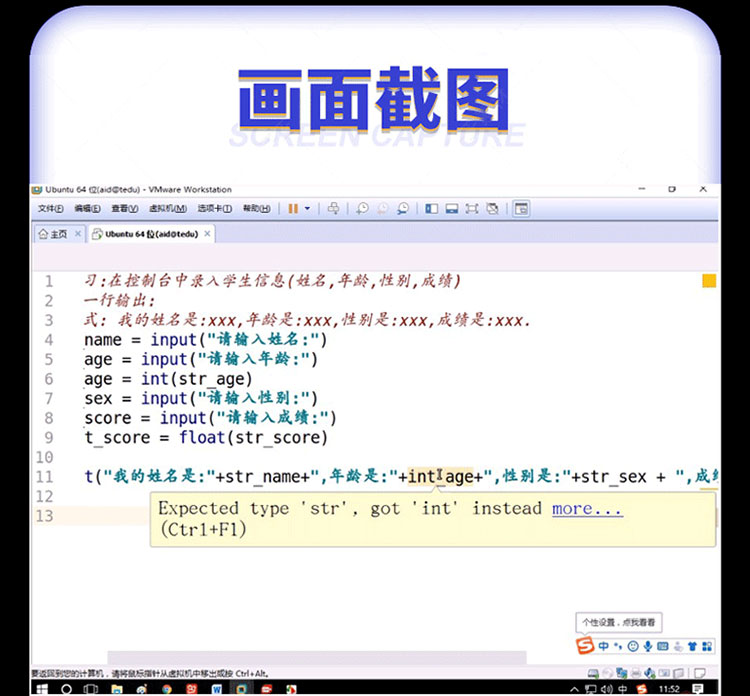750x696 pixels.
Task: Toggle Sogou Chinese/English mode 中 button
Action: pos(603,646)
